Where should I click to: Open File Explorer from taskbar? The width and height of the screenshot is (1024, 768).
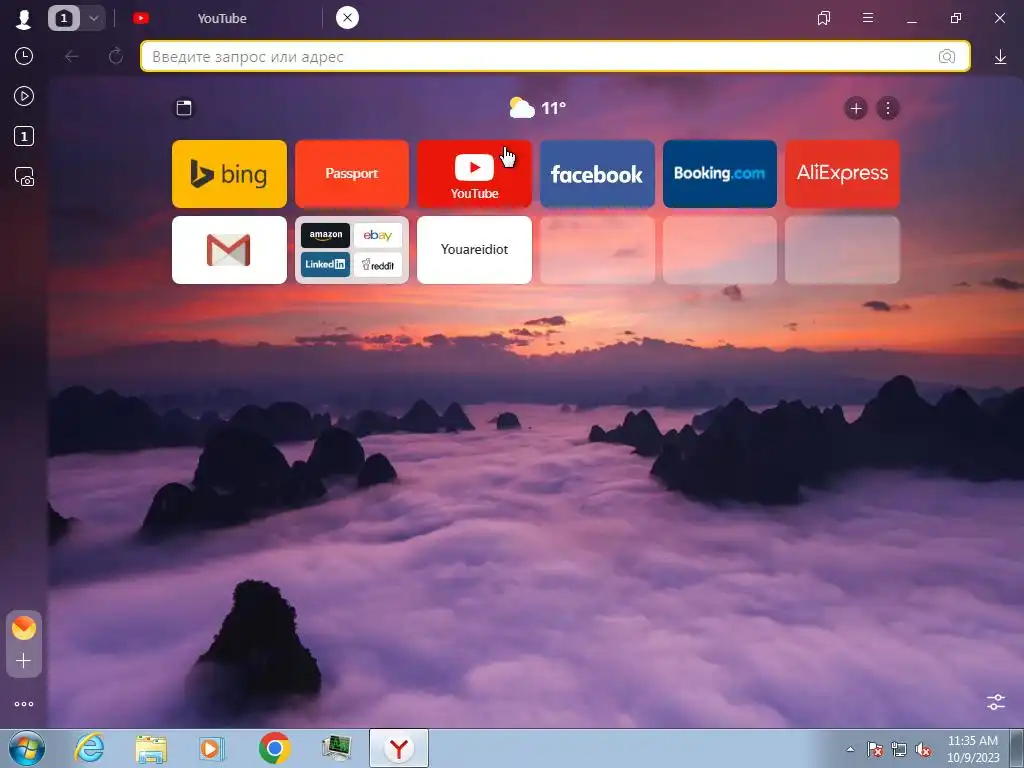click(x=152, y=748)
